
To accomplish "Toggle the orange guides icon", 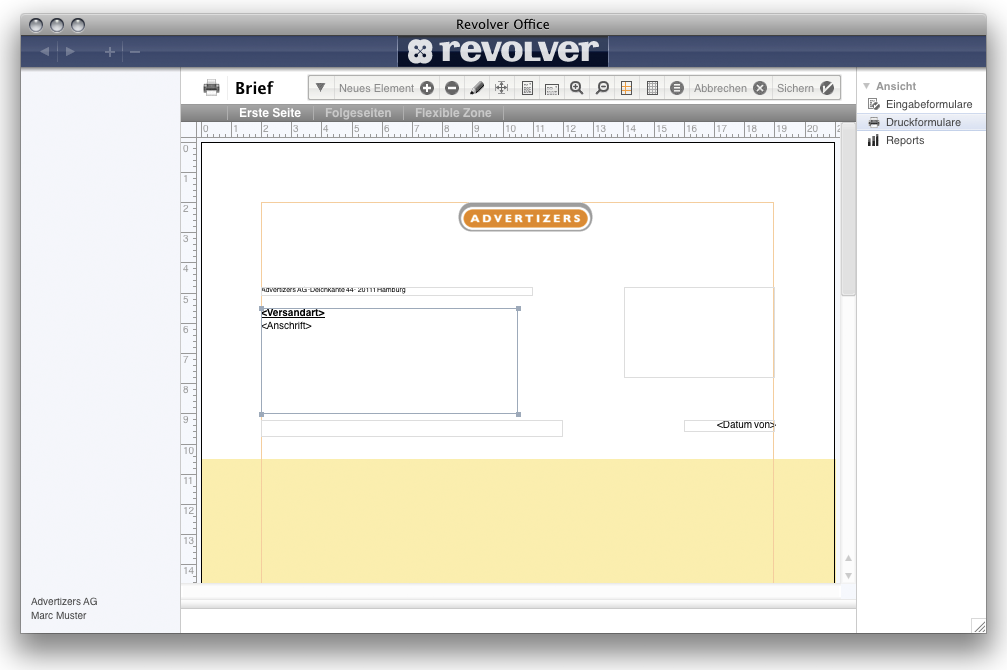I will [x=627, y=88].
